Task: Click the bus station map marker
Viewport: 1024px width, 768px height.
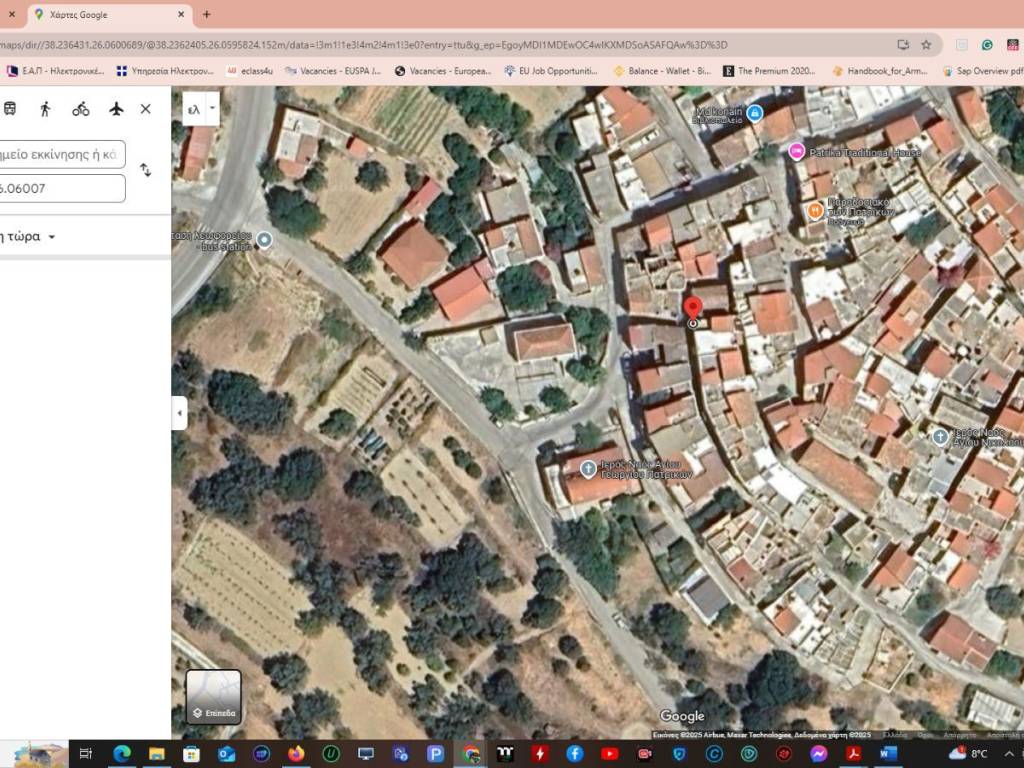Action: coord(264,240)
